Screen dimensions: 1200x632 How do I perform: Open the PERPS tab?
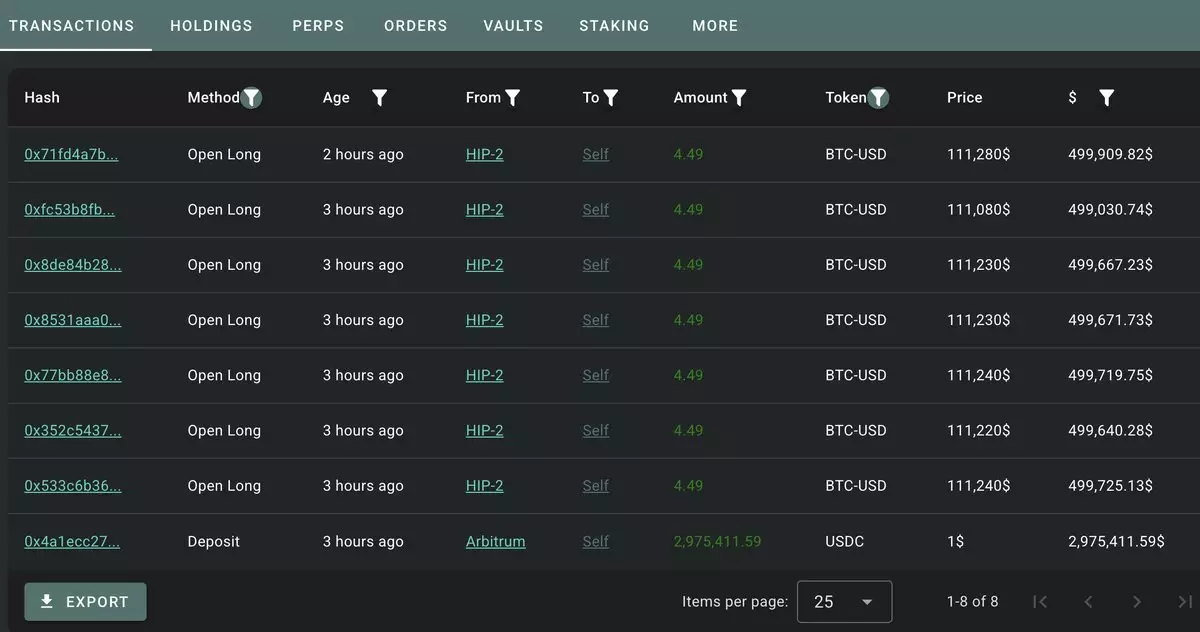pyautogui.click(x=318, y=25)
